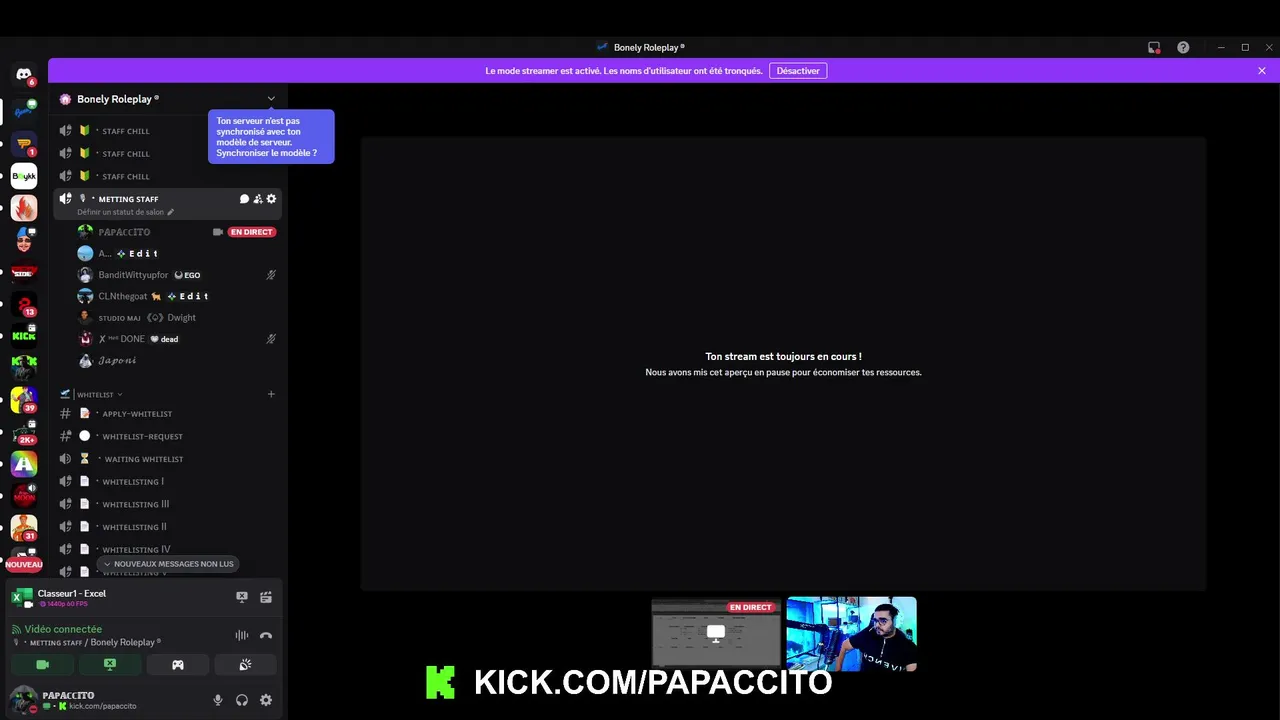Image resolution: width=1280 pixels, height=720 pixels.
Task: Open server with the 39 badge
Action: coord(24,400)
